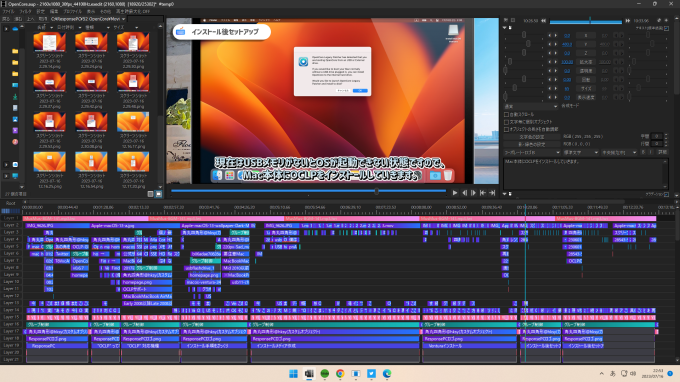Open the OneDrive cloud icon in explorer sidebar
Viewport: 680px width, 382px height.
[x=15, y=29]
